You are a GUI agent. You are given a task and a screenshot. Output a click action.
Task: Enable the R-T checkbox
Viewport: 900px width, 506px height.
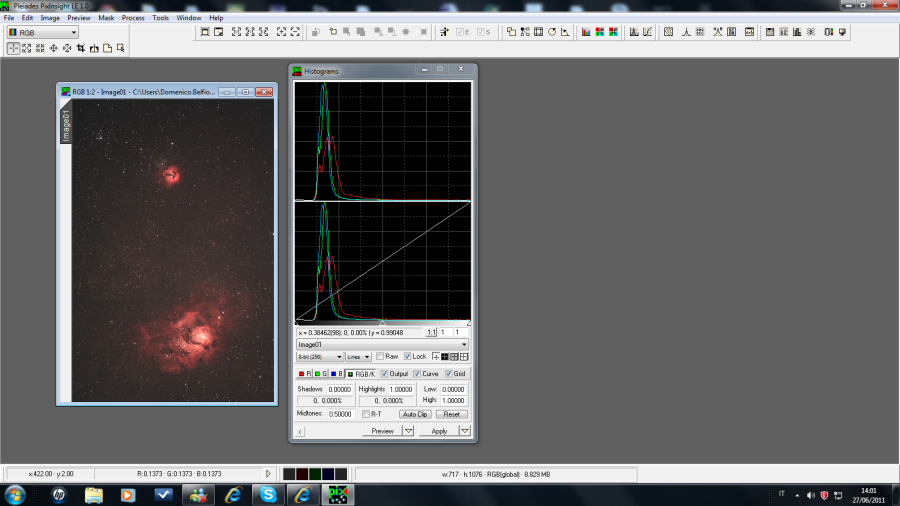coord(366,414)
